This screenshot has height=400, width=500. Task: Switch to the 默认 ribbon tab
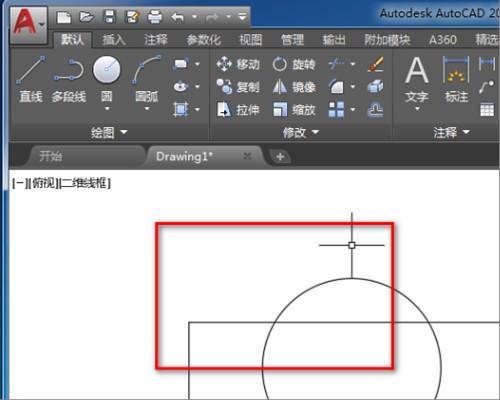[72, 40]
